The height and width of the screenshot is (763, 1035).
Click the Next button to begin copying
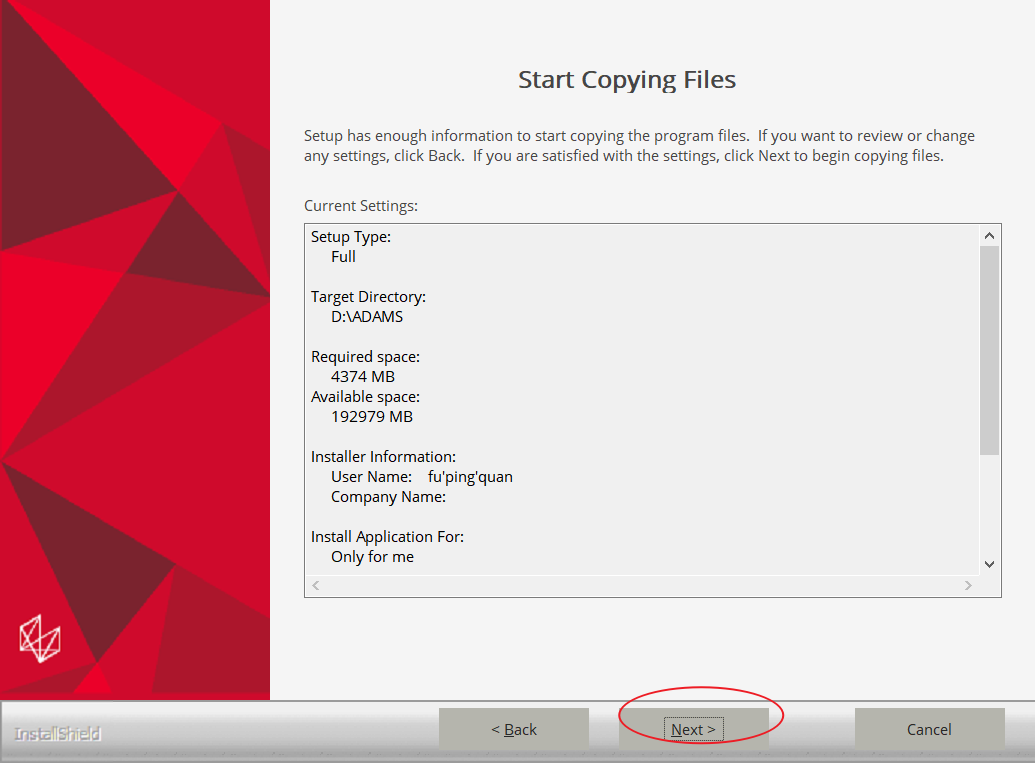coord(693,729)
